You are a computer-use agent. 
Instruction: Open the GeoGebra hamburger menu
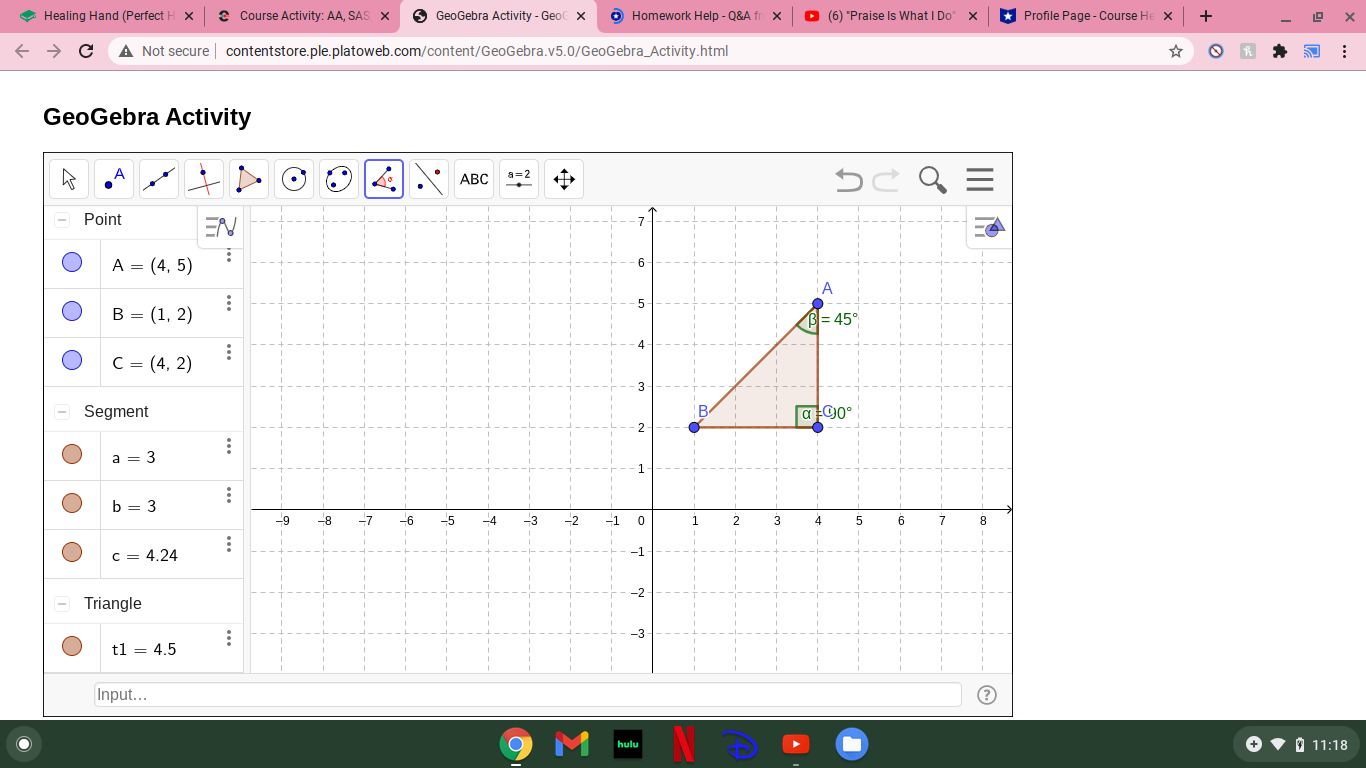[x=980, y=180]
